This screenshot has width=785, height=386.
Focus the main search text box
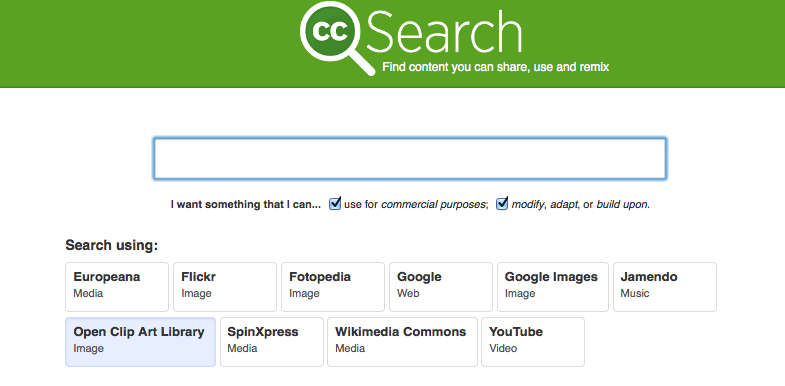click(410, 158)
